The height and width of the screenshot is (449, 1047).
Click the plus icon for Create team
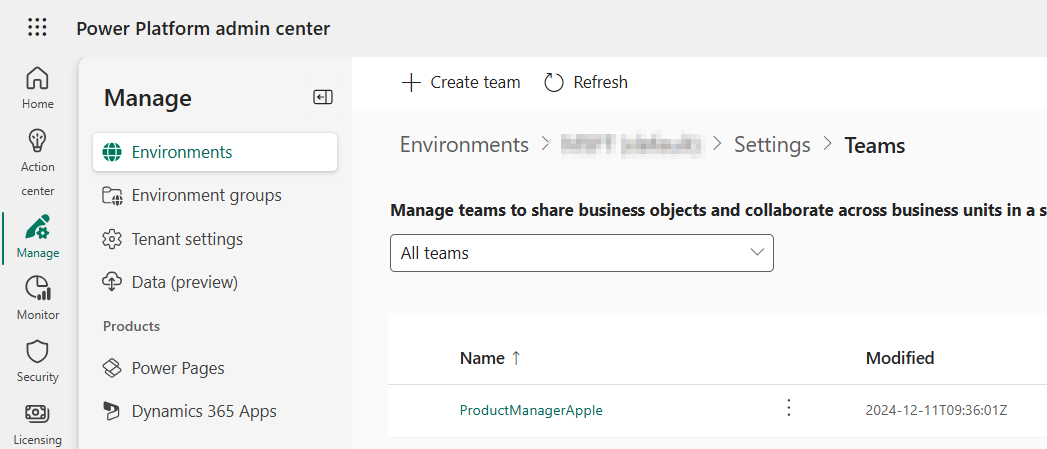point(411,83)
